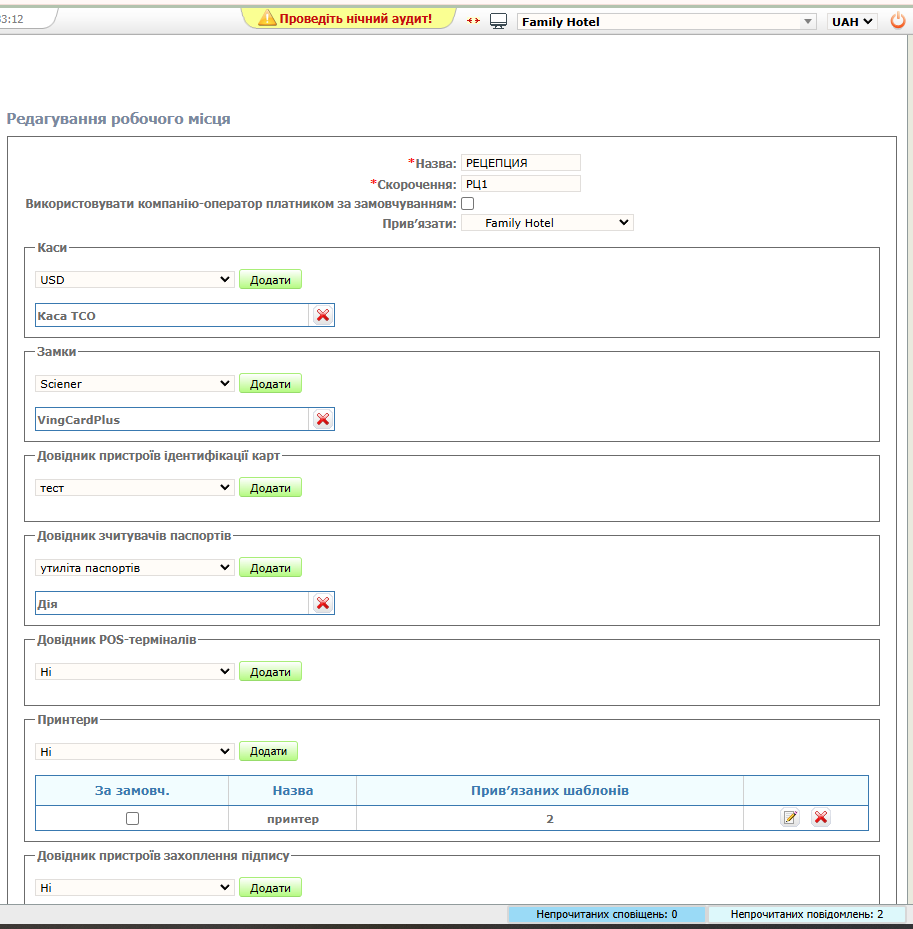Click Додати button in POS-terminals section
Viewport: 913px width, 929px height.
(270, 672)
